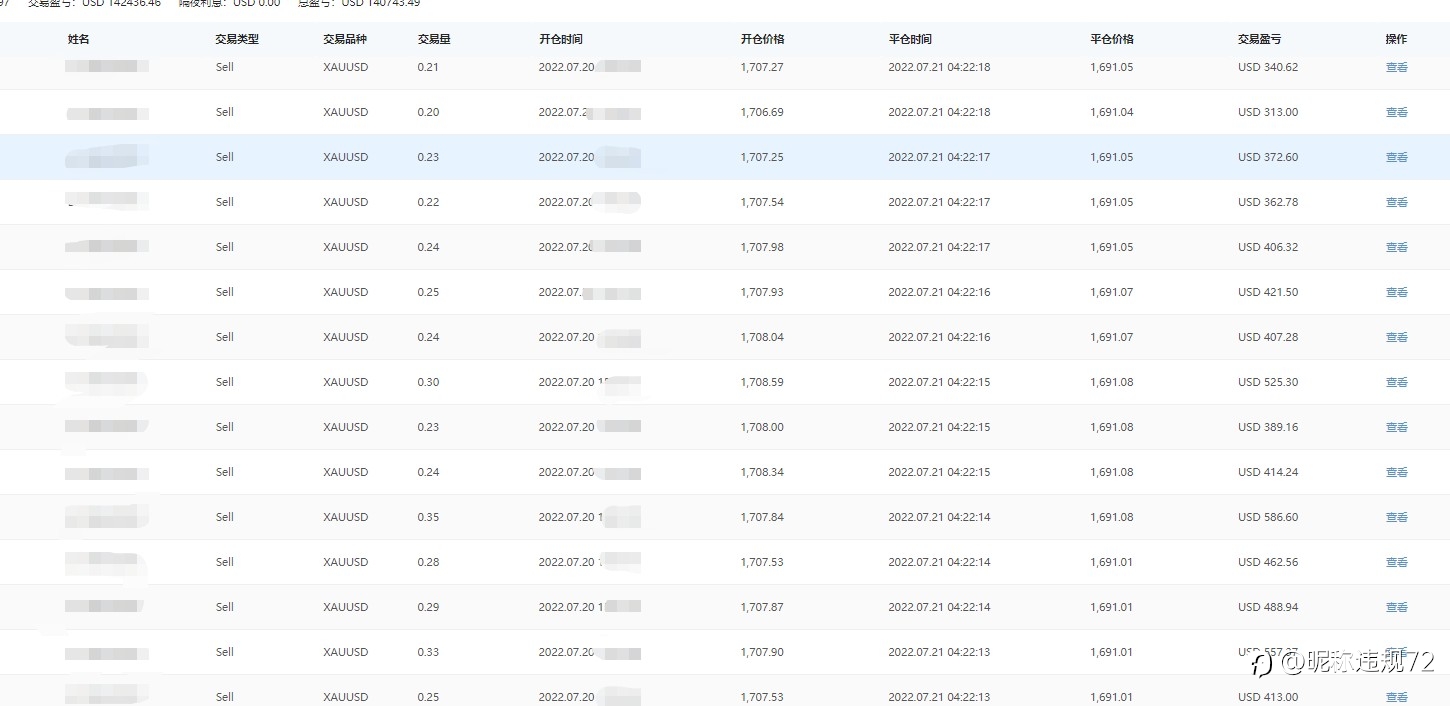Image resolution: width=1450 pixels, height=706 pixels.
Task: Click the USD 525.30 profit cell
Action: [x=1268, y=382]
